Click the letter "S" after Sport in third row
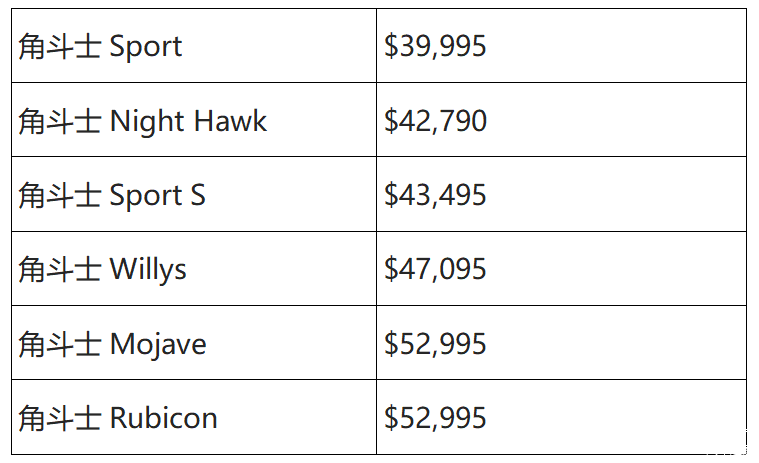759x463 pixels. pos(197,195)
